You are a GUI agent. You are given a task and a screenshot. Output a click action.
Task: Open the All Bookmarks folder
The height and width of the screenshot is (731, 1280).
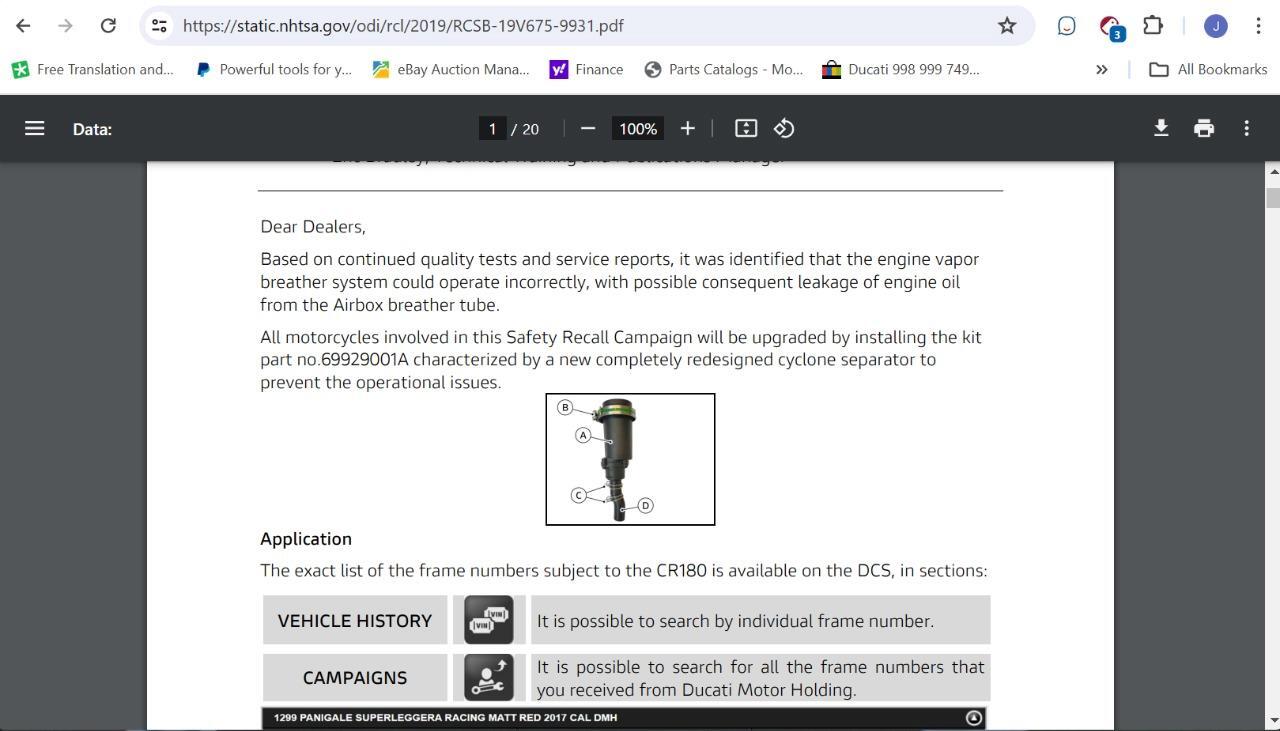click(1209, 69)
